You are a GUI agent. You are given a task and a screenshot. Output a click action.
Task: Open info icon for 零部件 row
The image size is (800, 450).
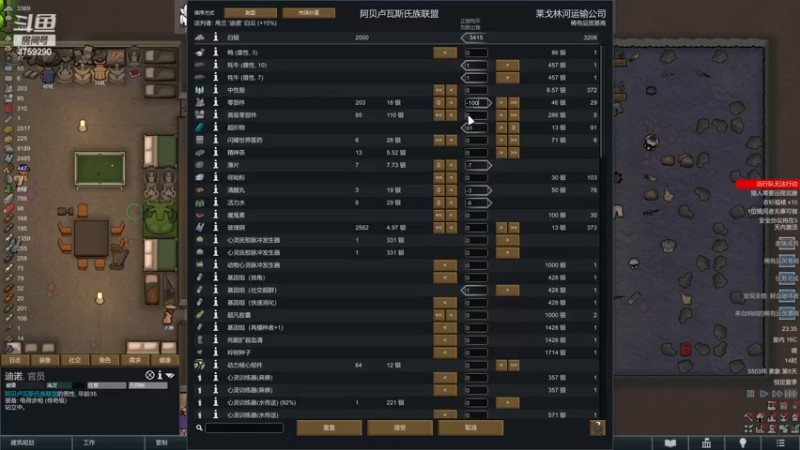pos(215,103)
